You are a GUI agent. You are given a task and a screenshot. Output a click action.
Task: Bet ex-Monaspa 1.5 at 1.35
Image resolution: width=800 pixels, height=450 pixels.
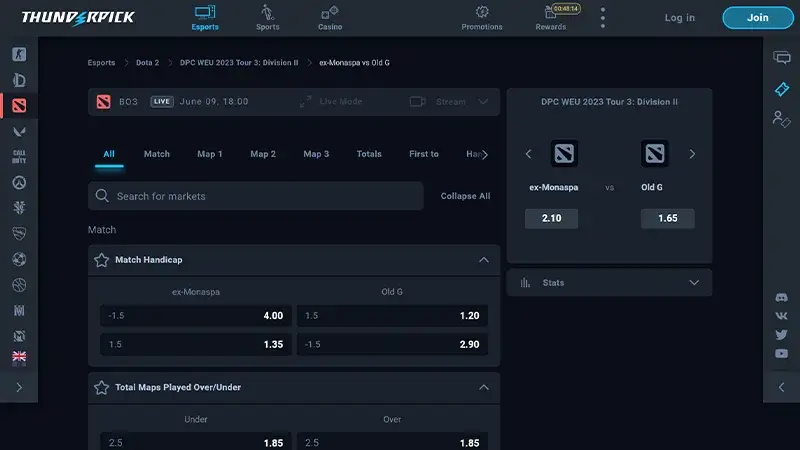195,344
